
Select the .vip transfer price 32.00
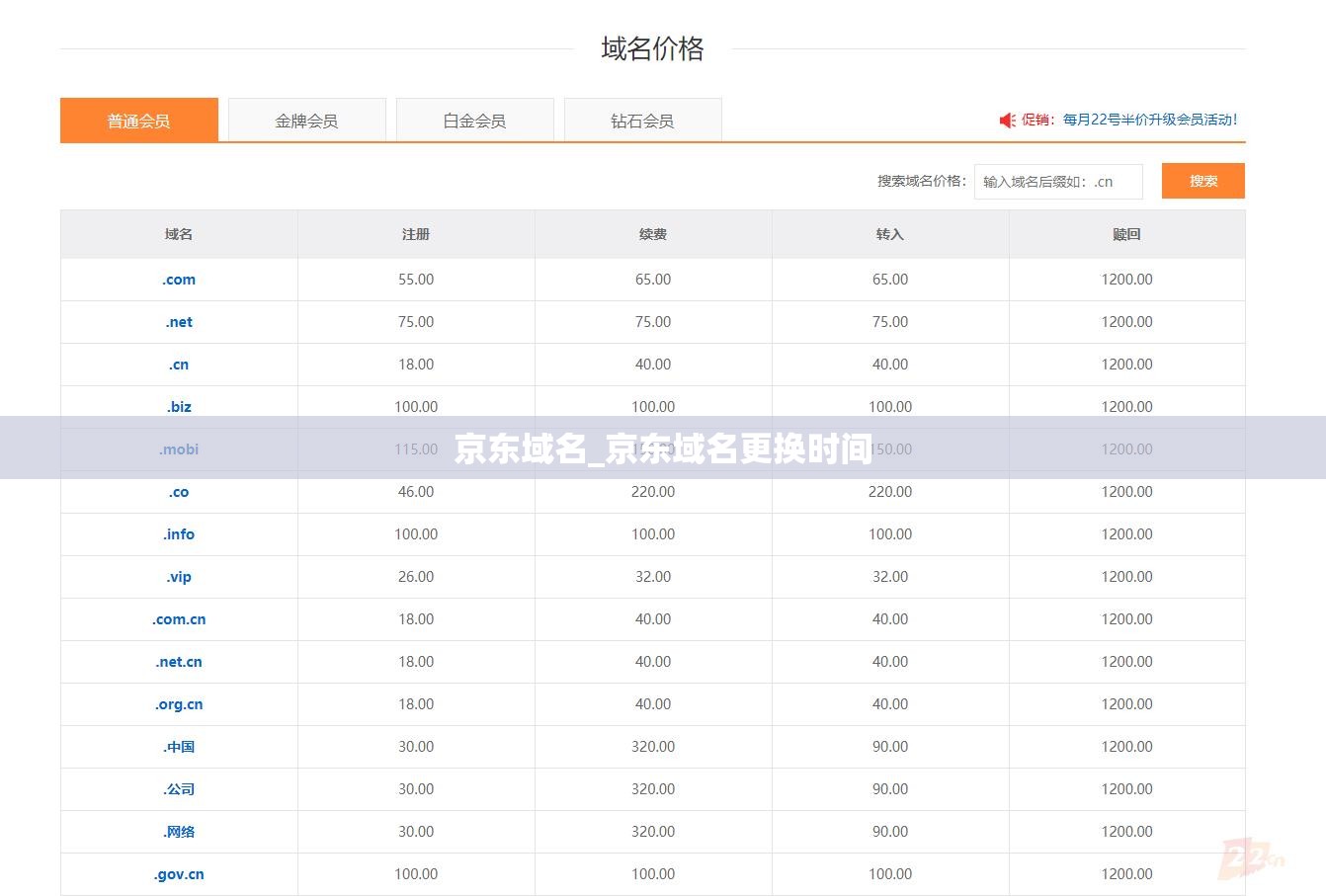pos(890,577)
